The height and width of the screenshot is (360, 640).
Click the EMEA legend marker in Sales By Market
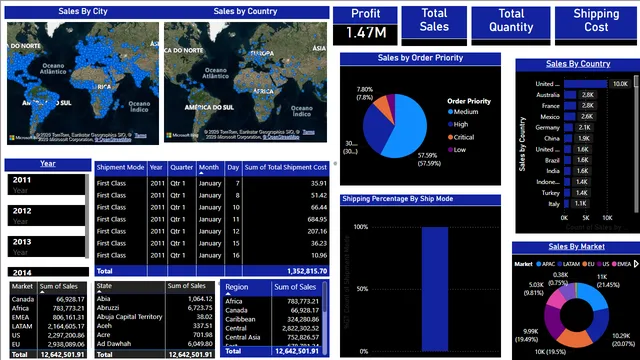coord(614,264)
